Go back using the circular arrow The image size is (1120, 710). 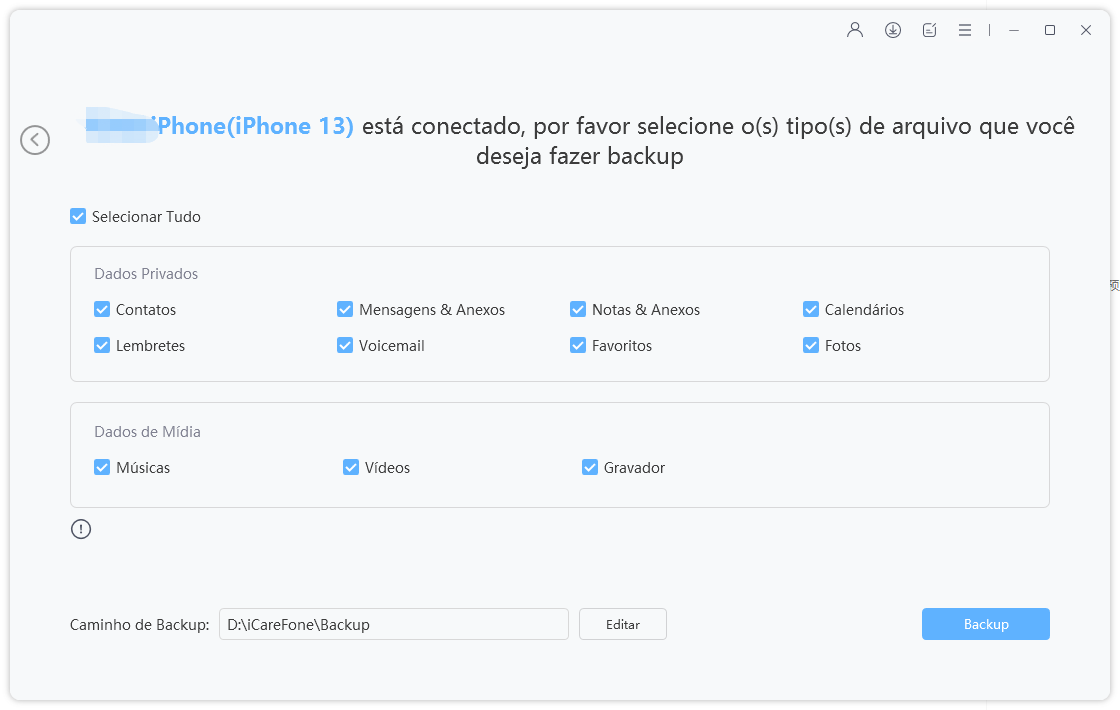pyautogui.click(x=35, y=140)
